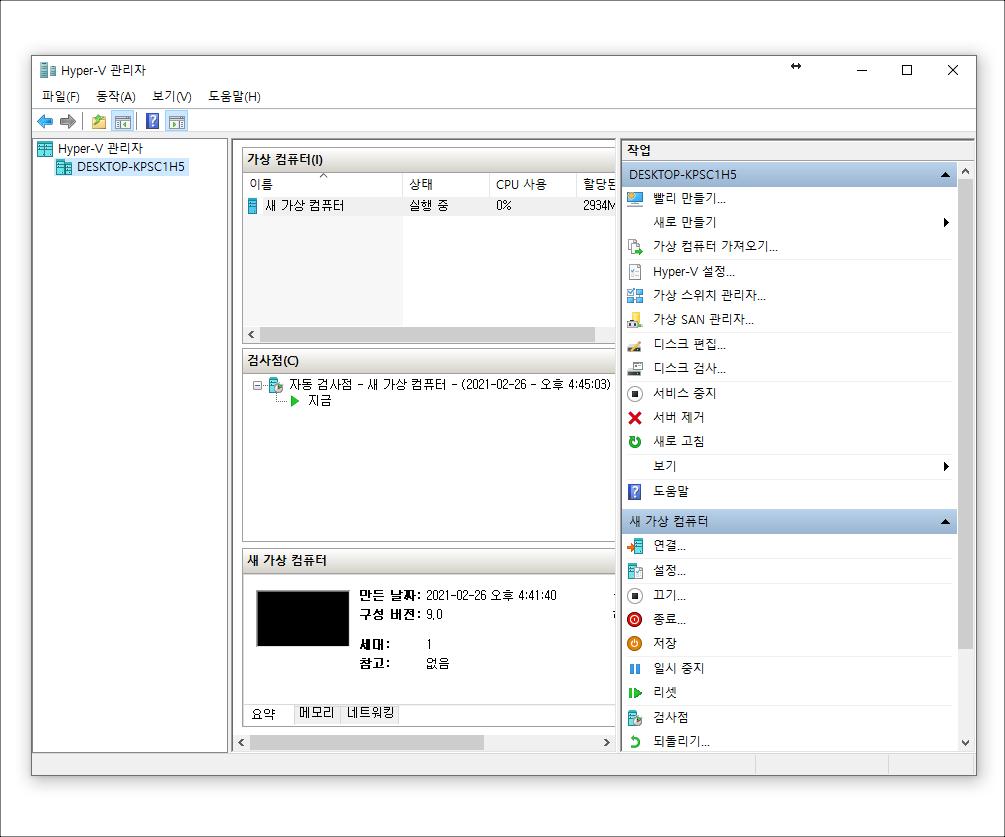This screenshot has height=837, width=1005.
Task: Click the Stop Service icon (서비스 중지)
Action: point(635,394)
